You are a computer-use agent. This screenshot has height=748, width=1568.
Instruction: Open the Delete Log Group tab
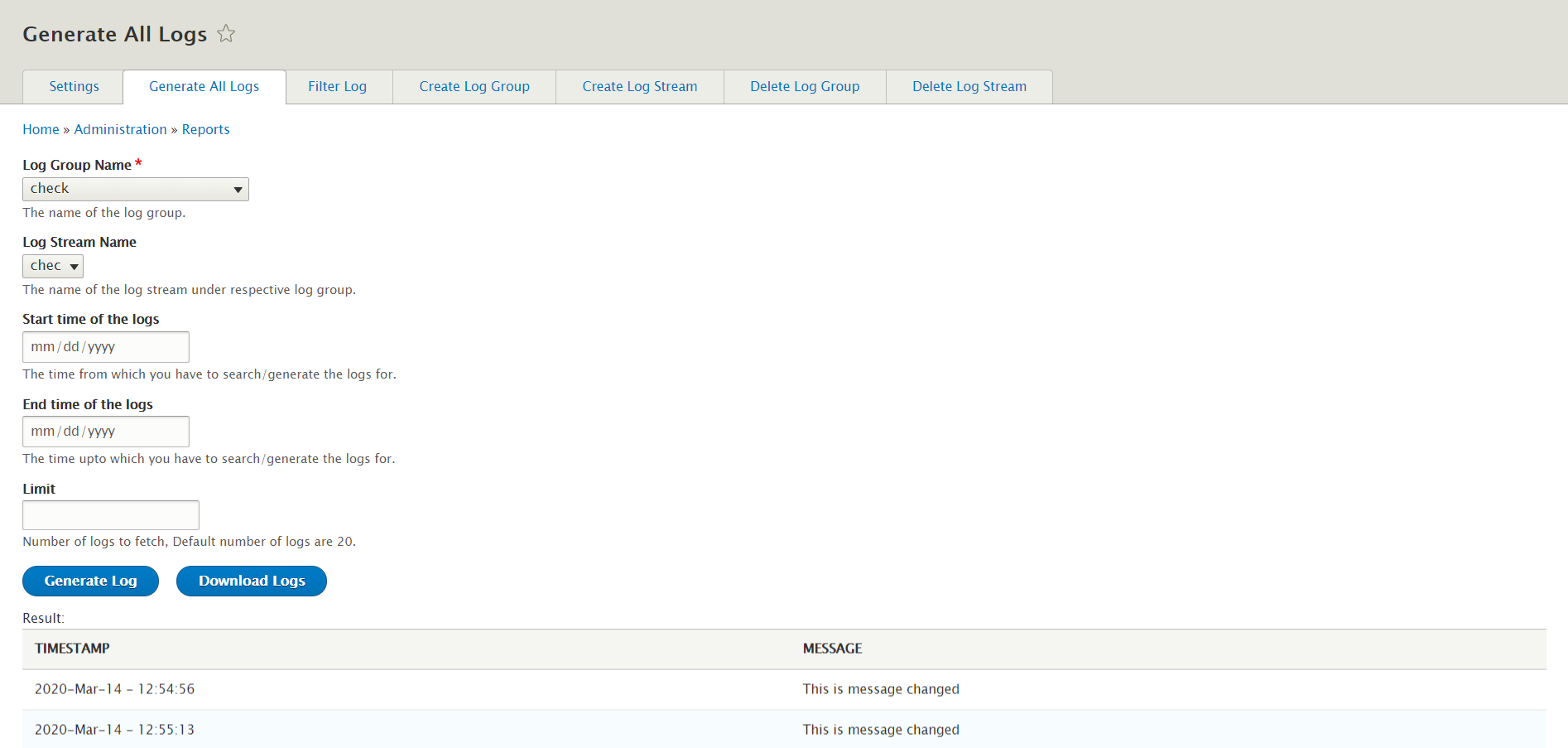(805, 86)
